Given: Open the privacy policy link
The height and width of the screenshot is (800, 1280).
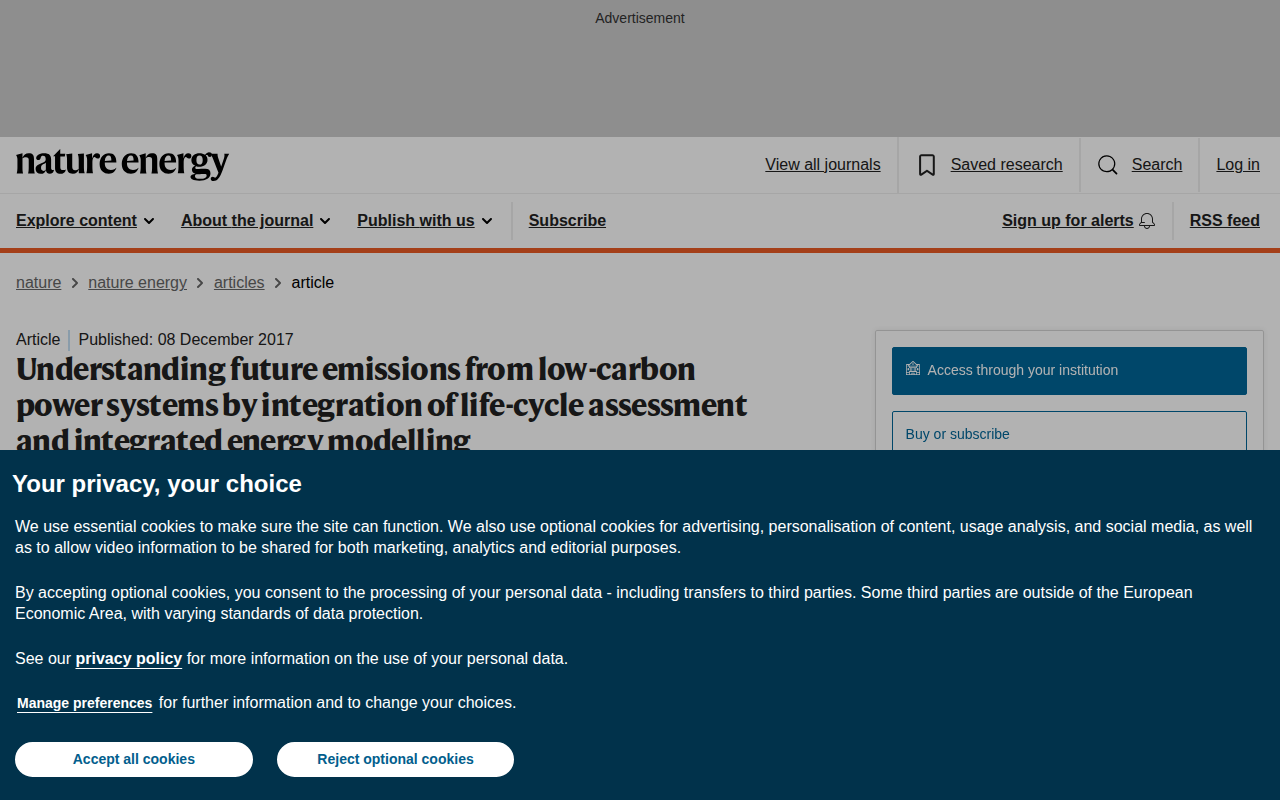Looking at the screenshot, I should click(129, 658).
